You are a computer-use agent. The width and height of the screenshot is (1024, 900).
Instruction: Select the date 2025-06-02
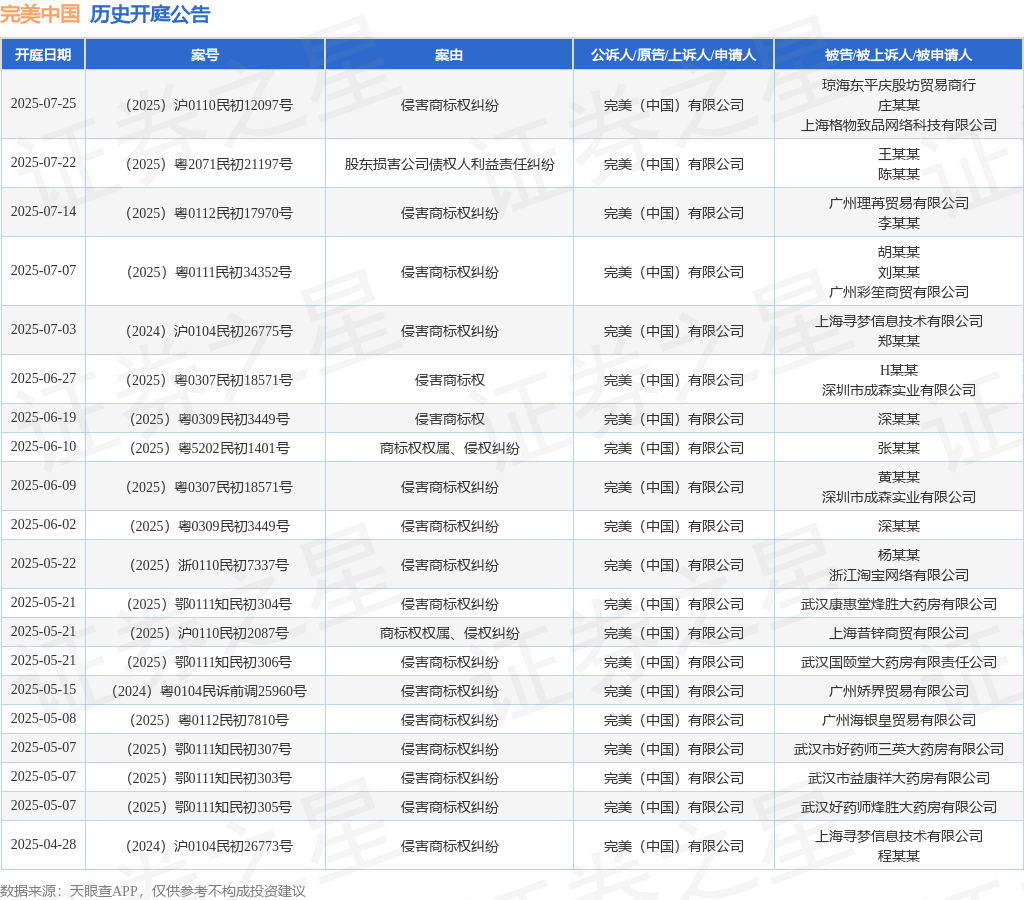43,524
